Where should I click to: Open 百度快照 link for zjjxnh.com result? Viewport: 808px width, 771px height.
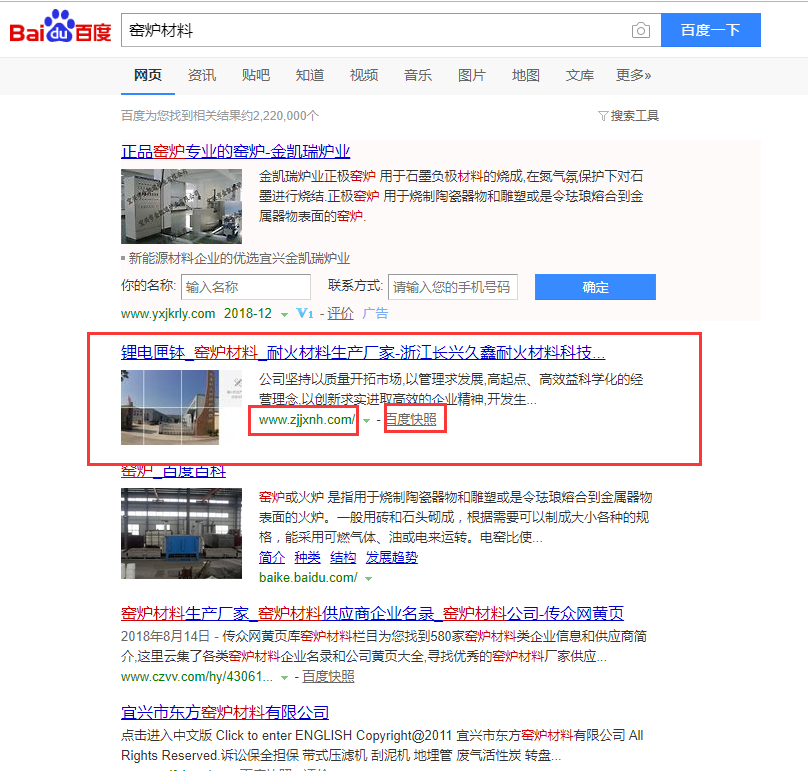coord(412,420)
